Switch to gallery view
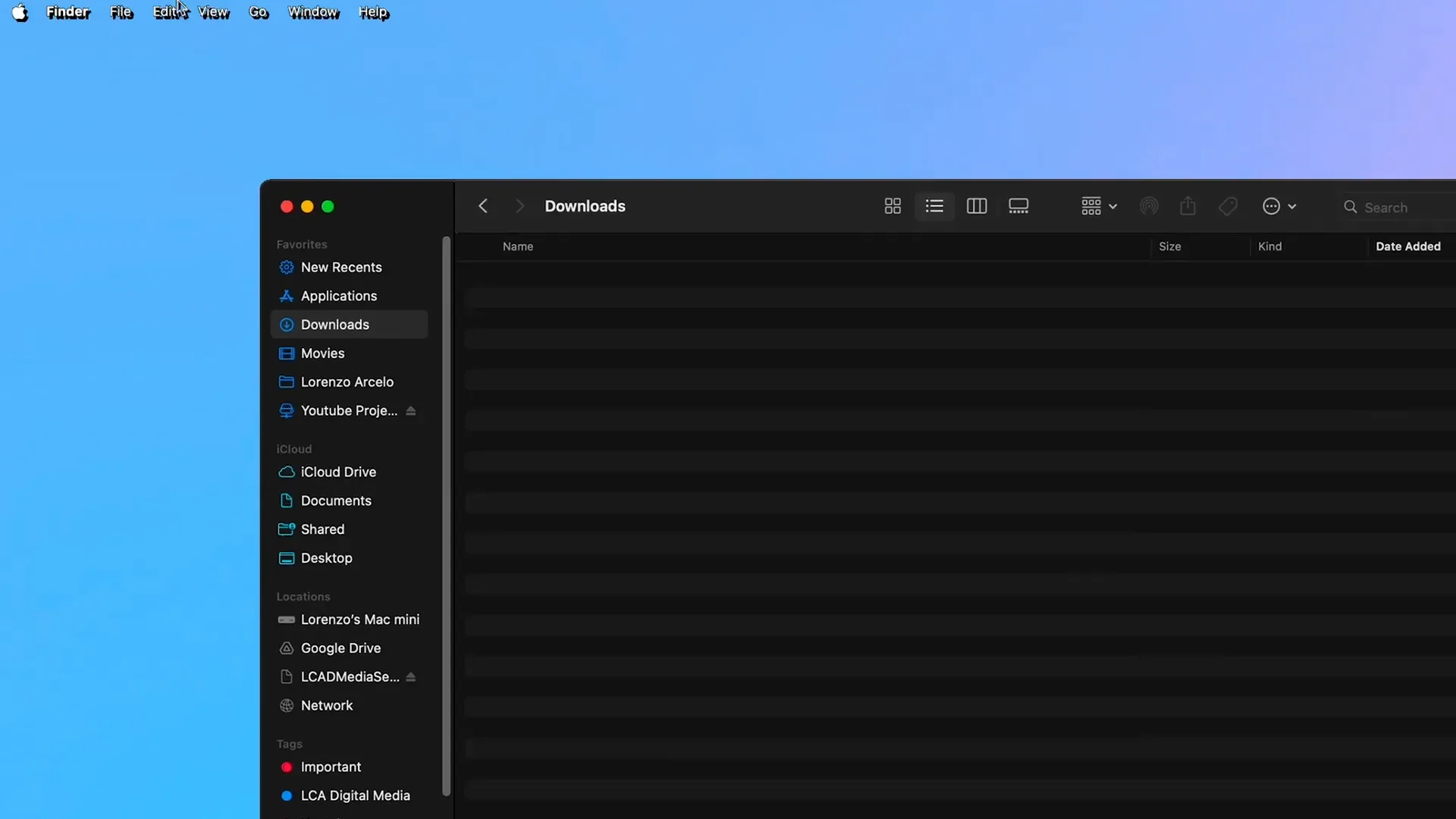The image size is (1456, 819). (x=1018, y=206)
